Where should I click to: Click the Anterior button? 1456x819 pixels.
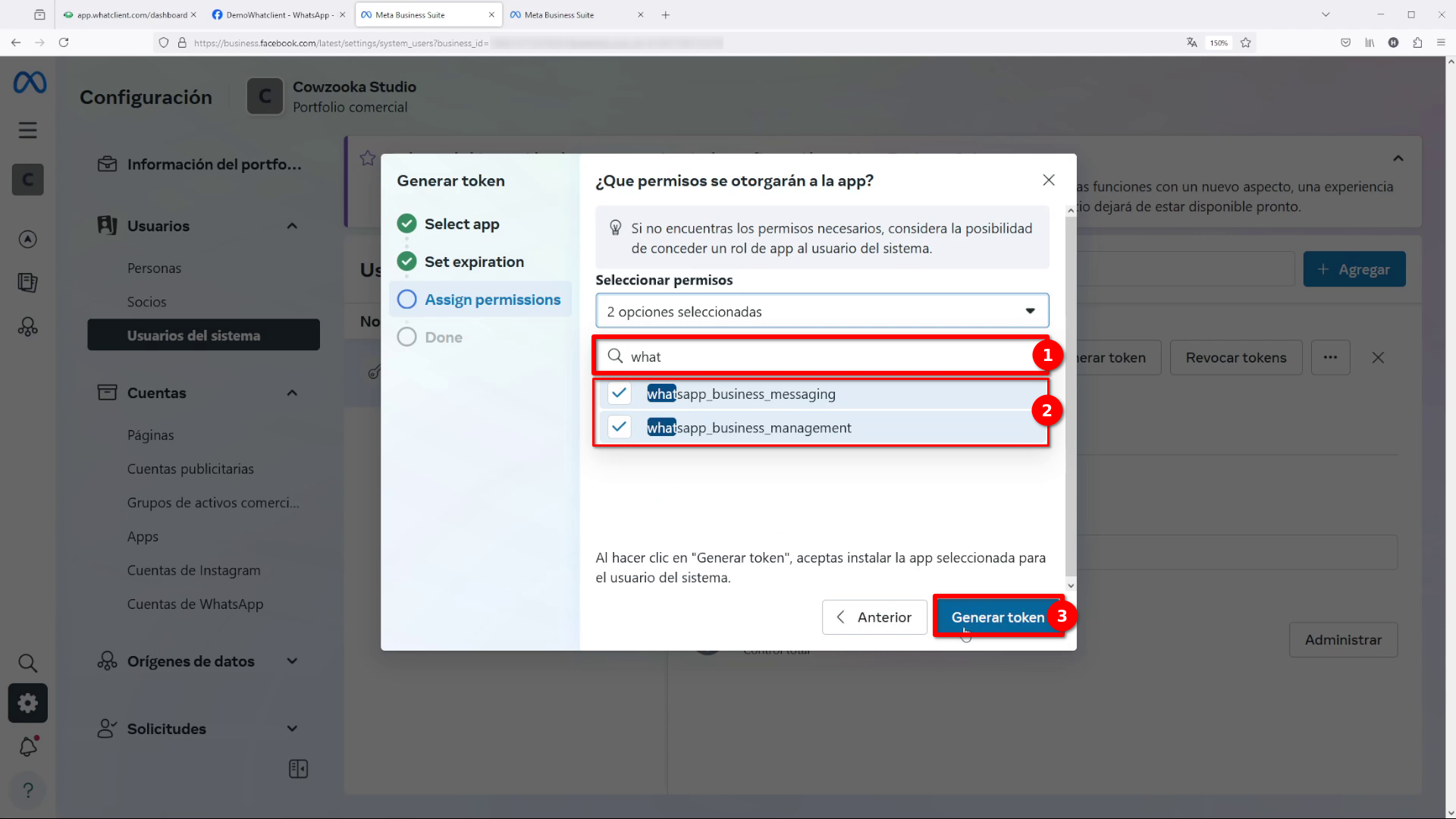874,617
